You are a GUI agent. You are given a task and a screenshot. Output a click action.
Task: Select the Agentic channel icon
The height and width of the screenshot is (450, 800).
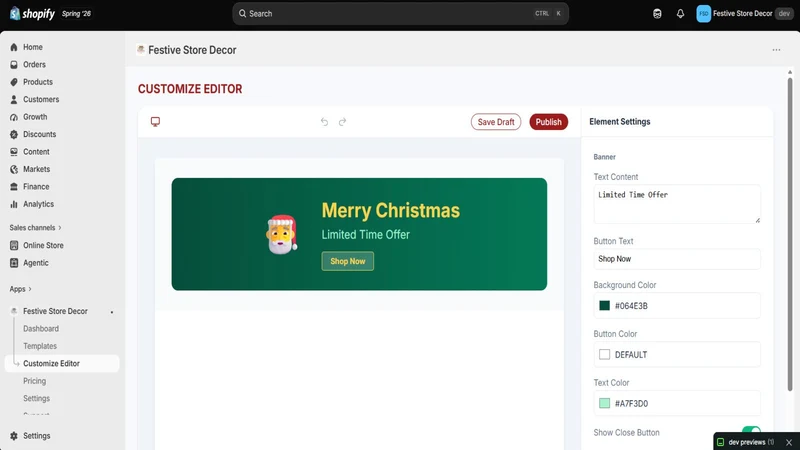click(x=14, y=263)
